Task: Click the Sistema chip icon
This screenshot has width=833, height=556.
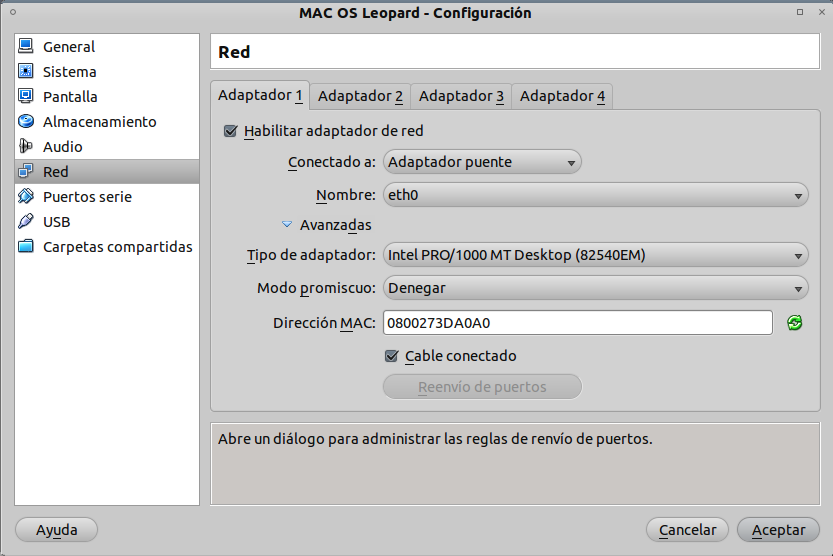Action: click(x=26, y=71)
